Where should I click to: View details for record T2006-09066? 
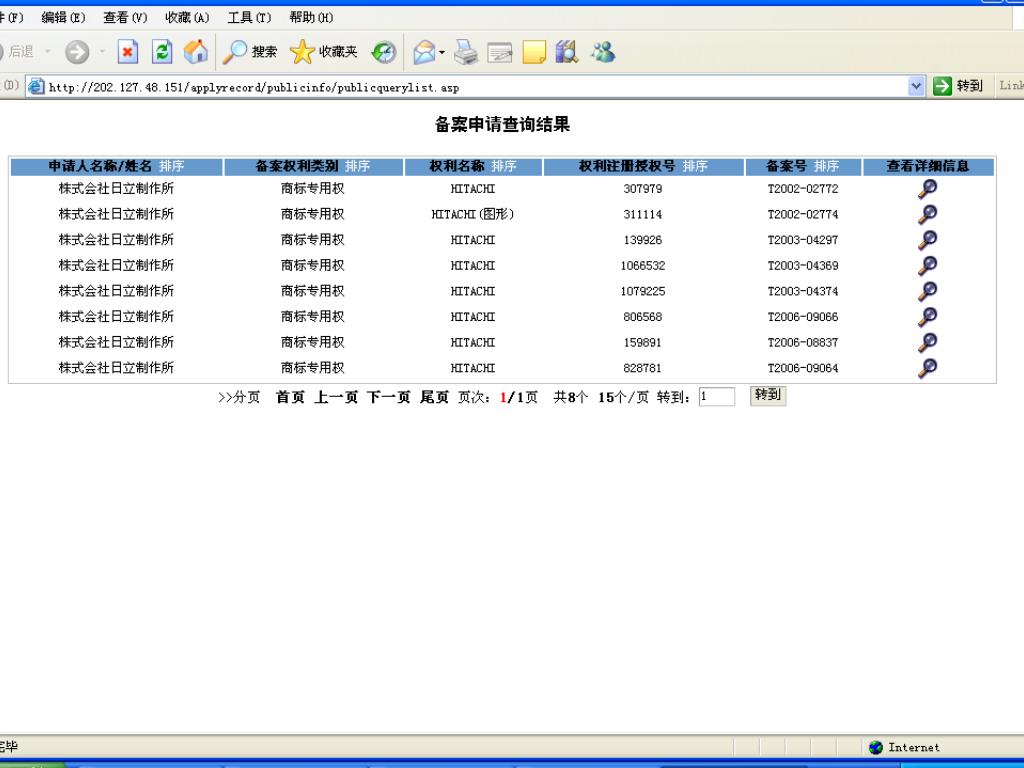point(927,317)
